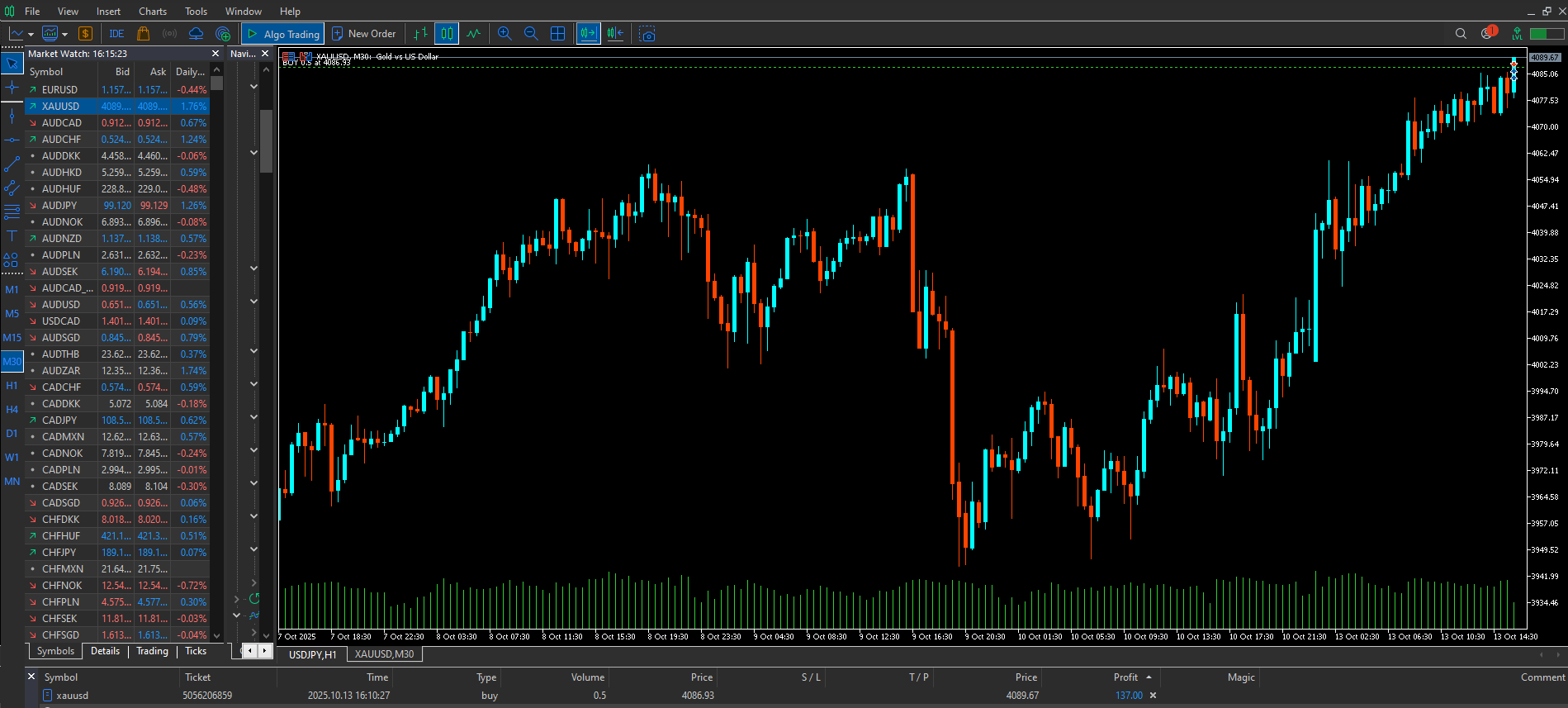Sort positions by the Profit column arrow
The width and height of the screenshot is (1568, 708).
pyautogui.click(x=1149, y=677)
